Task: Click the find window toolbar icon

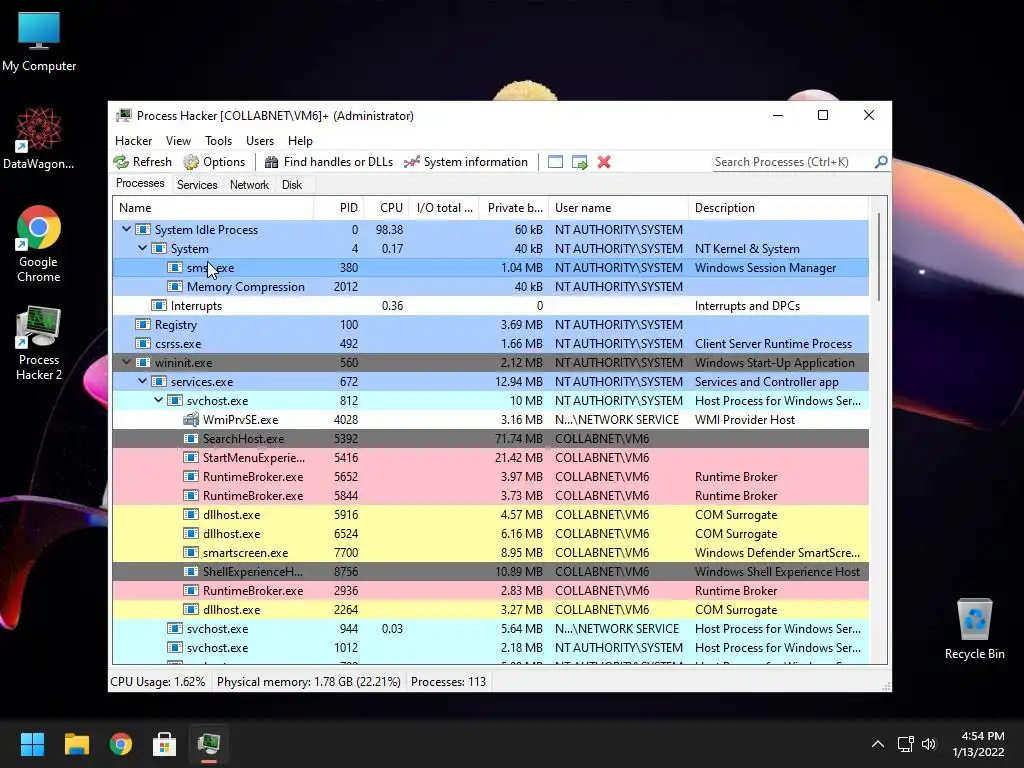Action: [x=555, y=162]
